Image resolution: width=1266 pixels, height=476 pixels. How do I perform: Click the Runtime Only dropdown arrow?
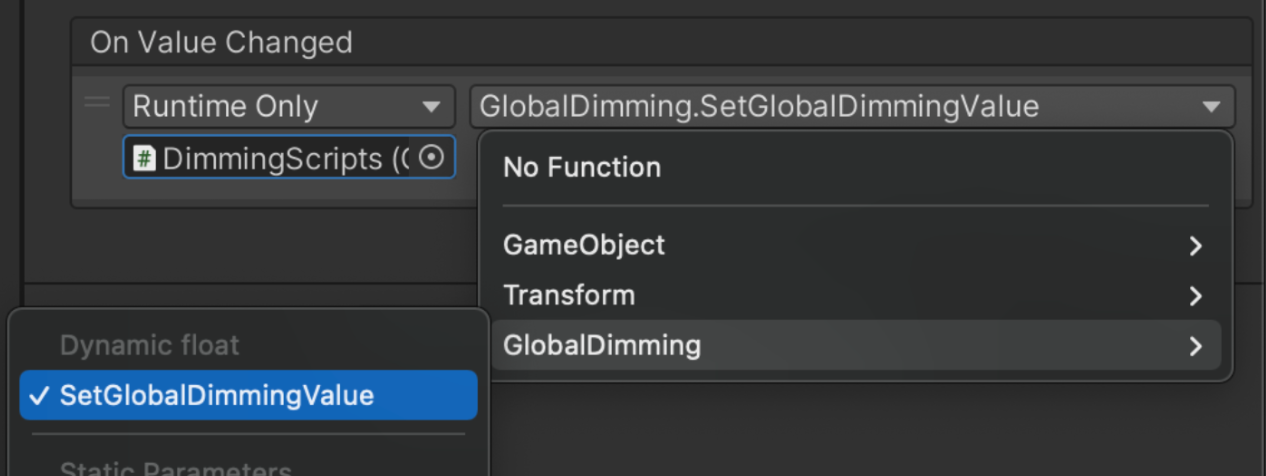coord(431,107)
